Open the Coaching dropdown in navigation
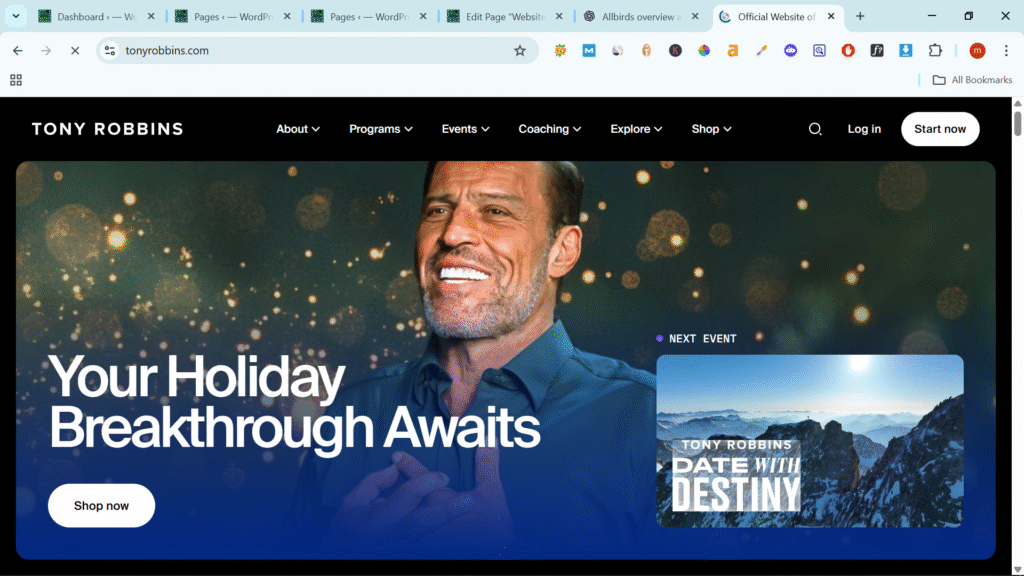The width and height of the screenshot is (1024, 576). (x=550, y=129)
